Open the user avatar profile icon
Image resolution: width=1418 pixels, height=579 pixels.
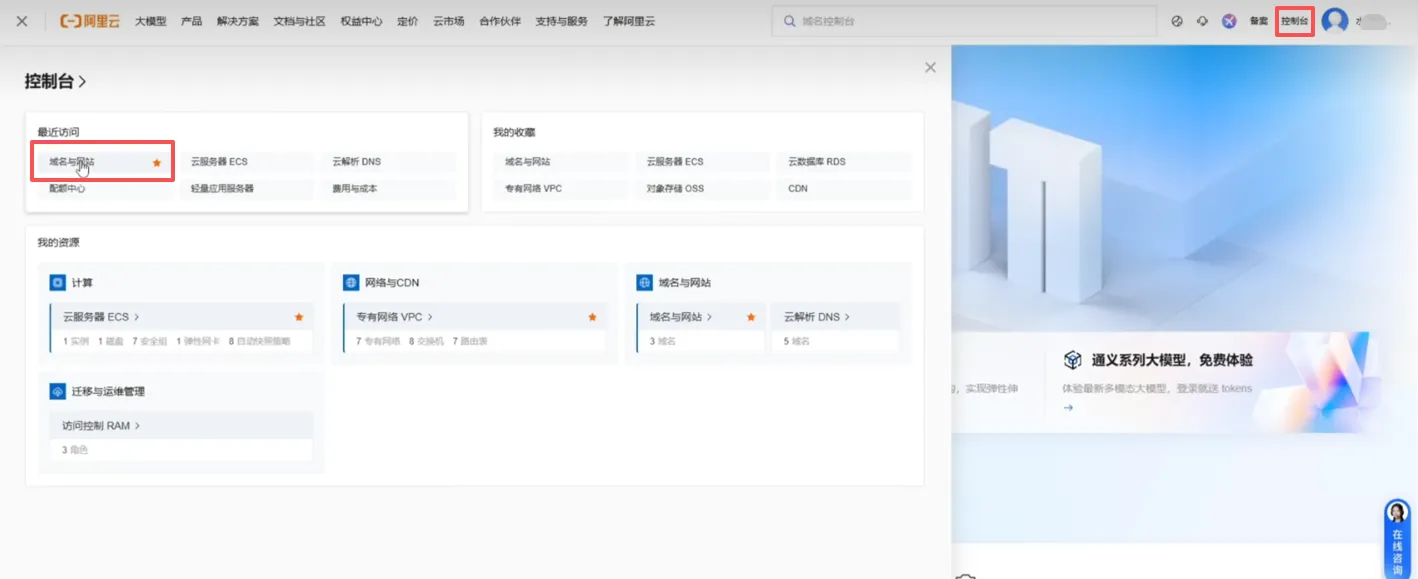[x=1334, y=21]
